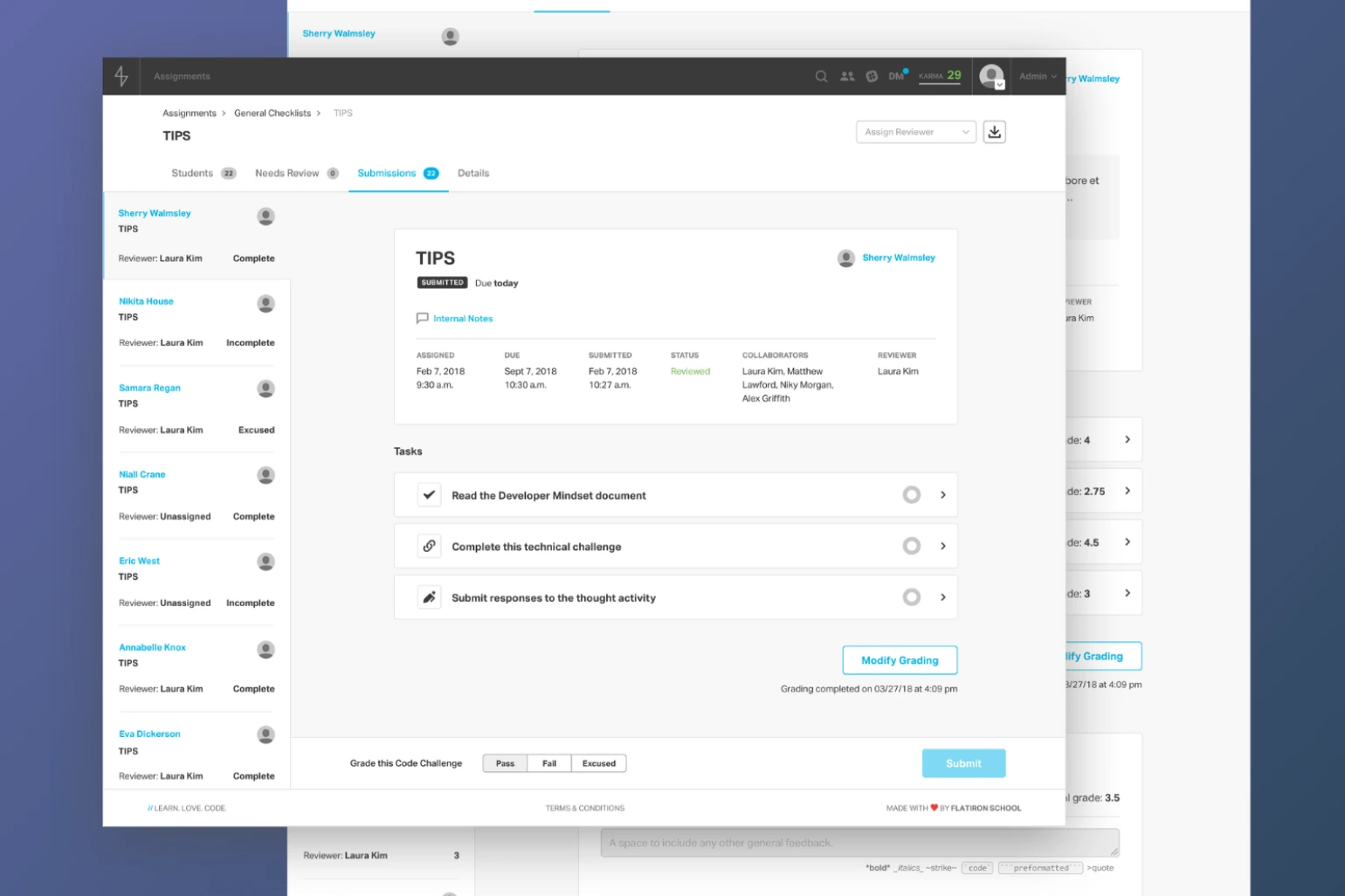Click the avatar beside Sherry Walmsley in the TIPS card

point(845,258)
